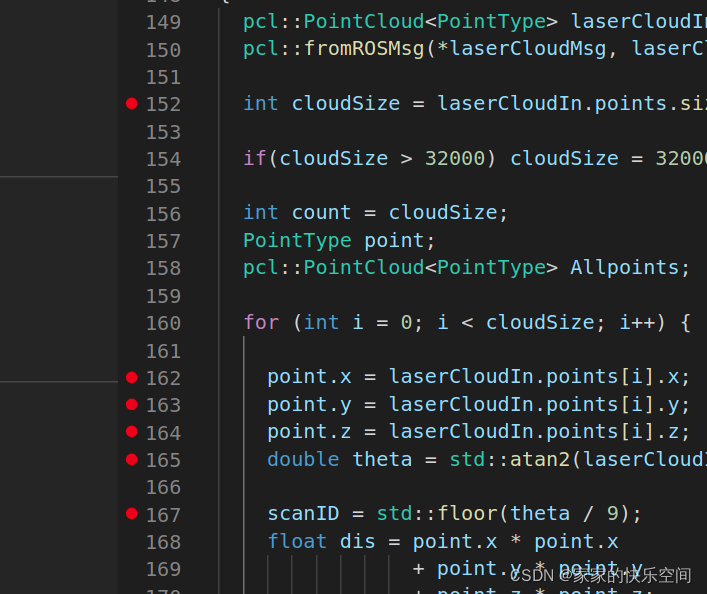Click line number 154 in the gutter
707x594 pixels.
pyautogui.click(x=163, y=159)
